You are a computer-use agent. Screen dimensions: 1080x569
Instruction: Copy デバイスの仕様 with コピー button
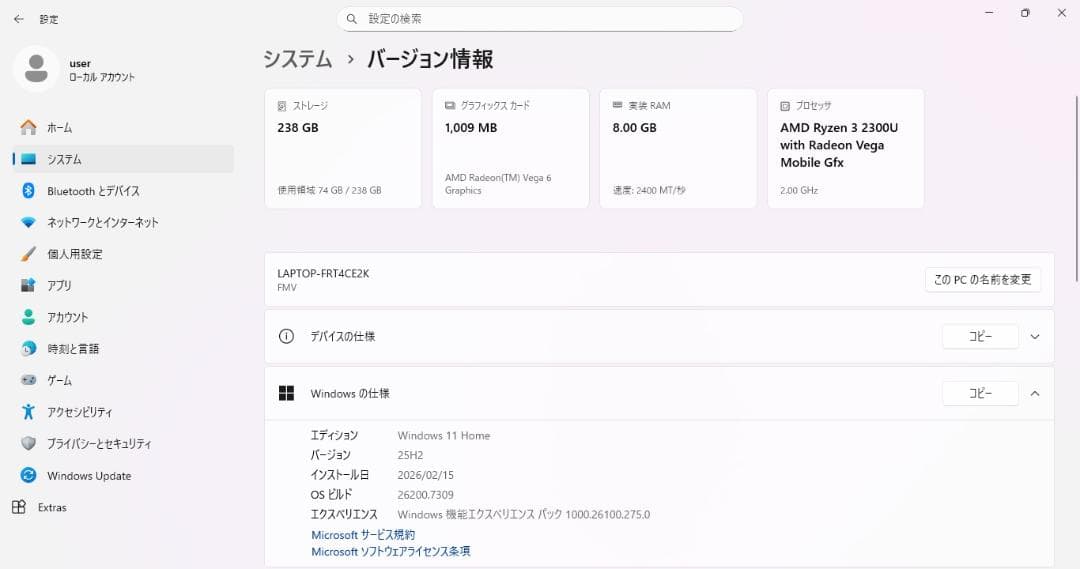[980, 336]
